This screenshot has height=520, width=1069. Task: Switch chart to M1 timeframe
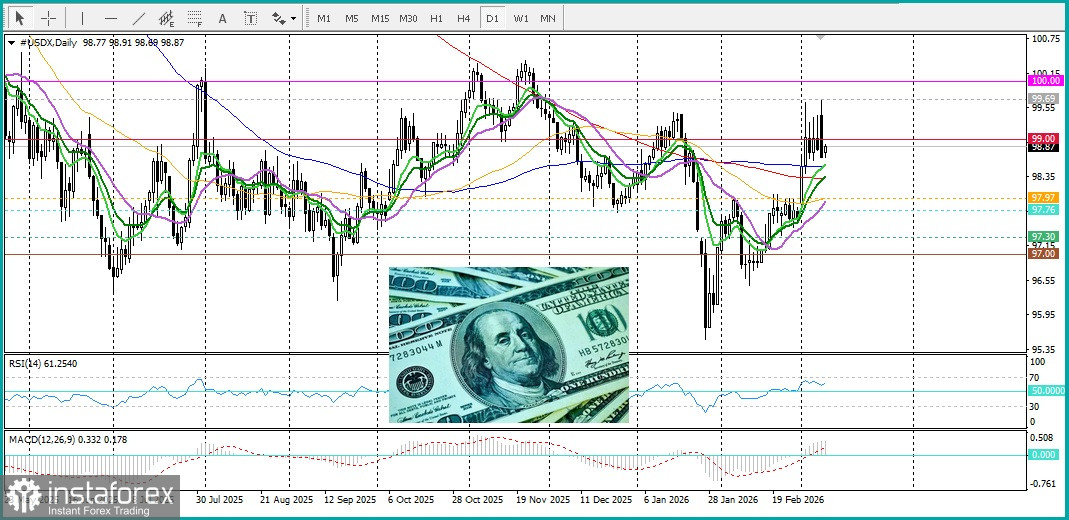pyautogui.click(x=324, y=18)
